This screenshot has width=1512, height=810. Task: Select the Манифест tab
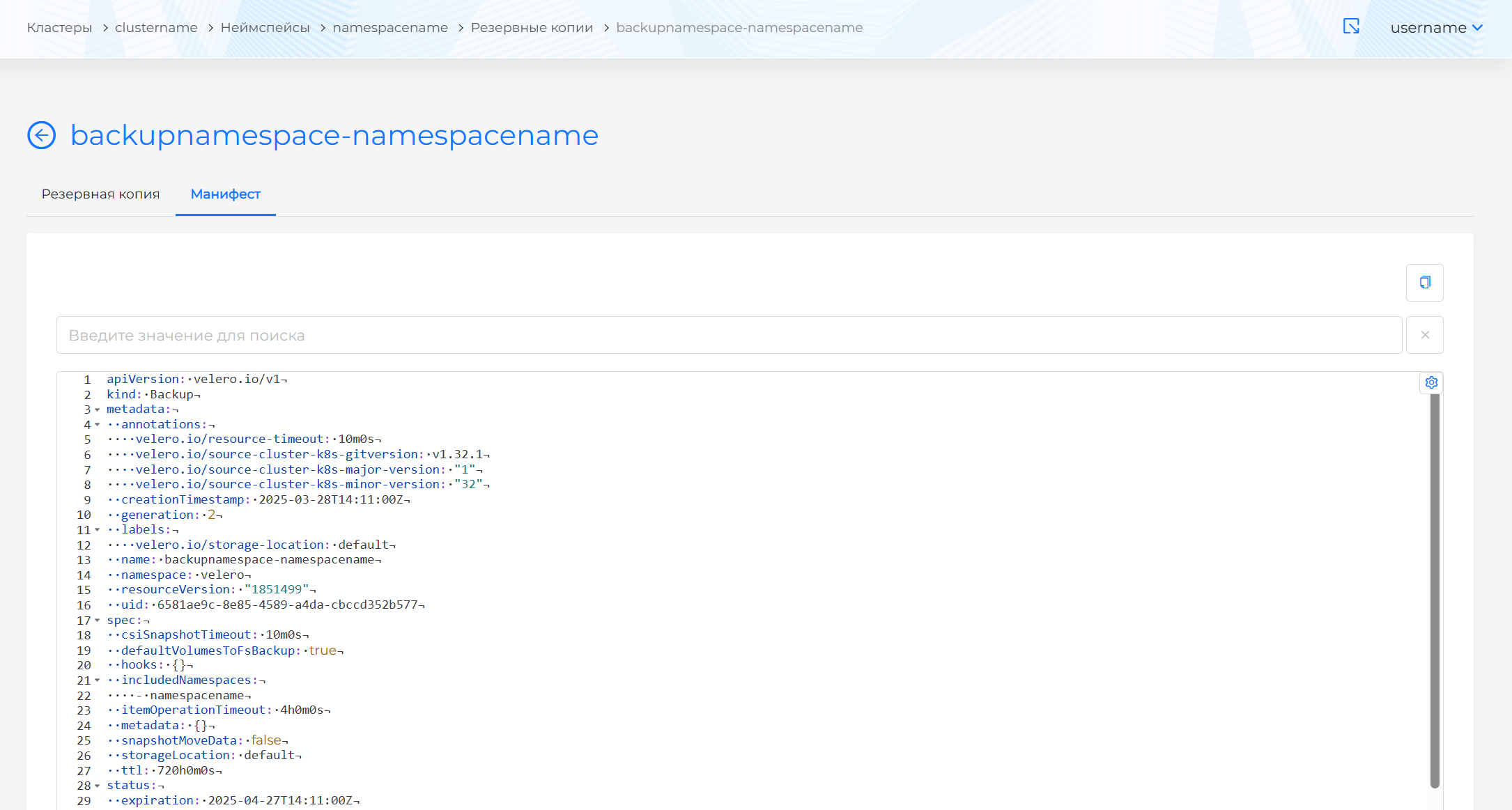pyautogui.click(x=225, y=194)
